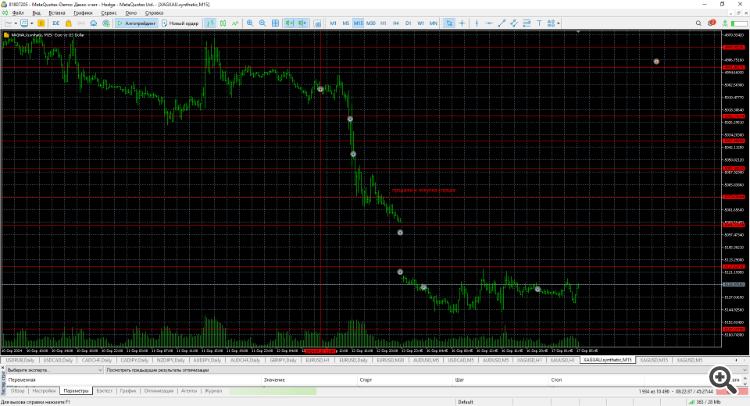Expand the chart type dropdown arrow
This screenshot has height=406, width=750.
click(15, 23)
